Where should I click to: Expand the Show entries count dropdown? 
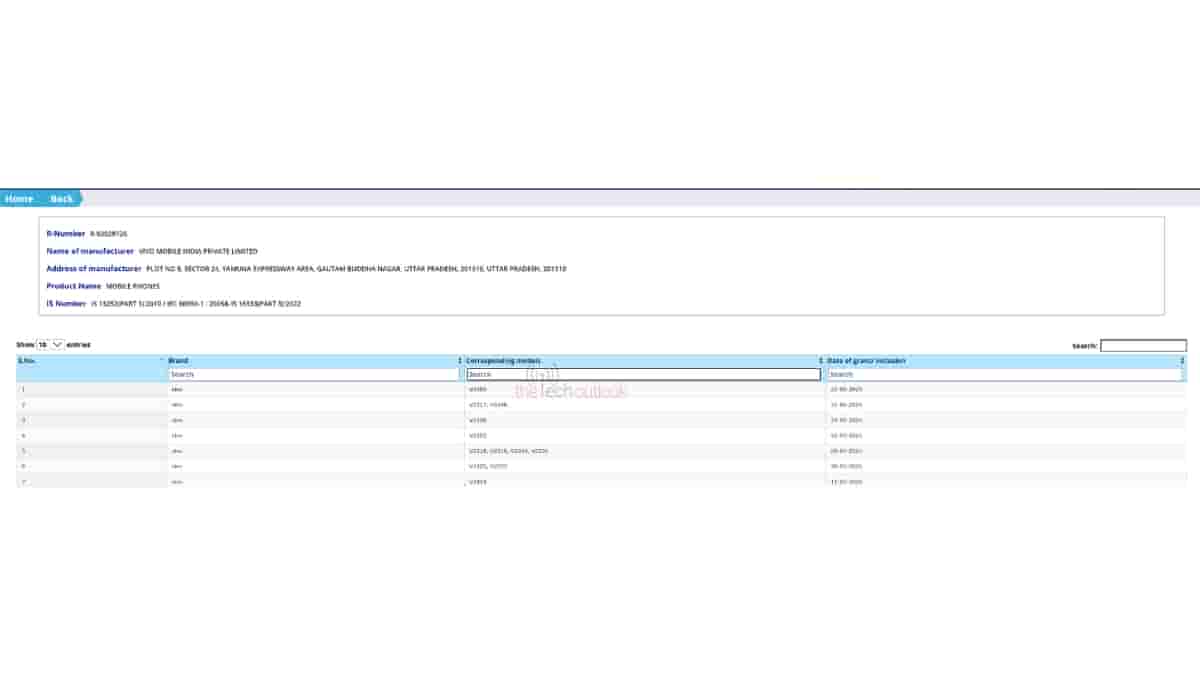[50, 344]
